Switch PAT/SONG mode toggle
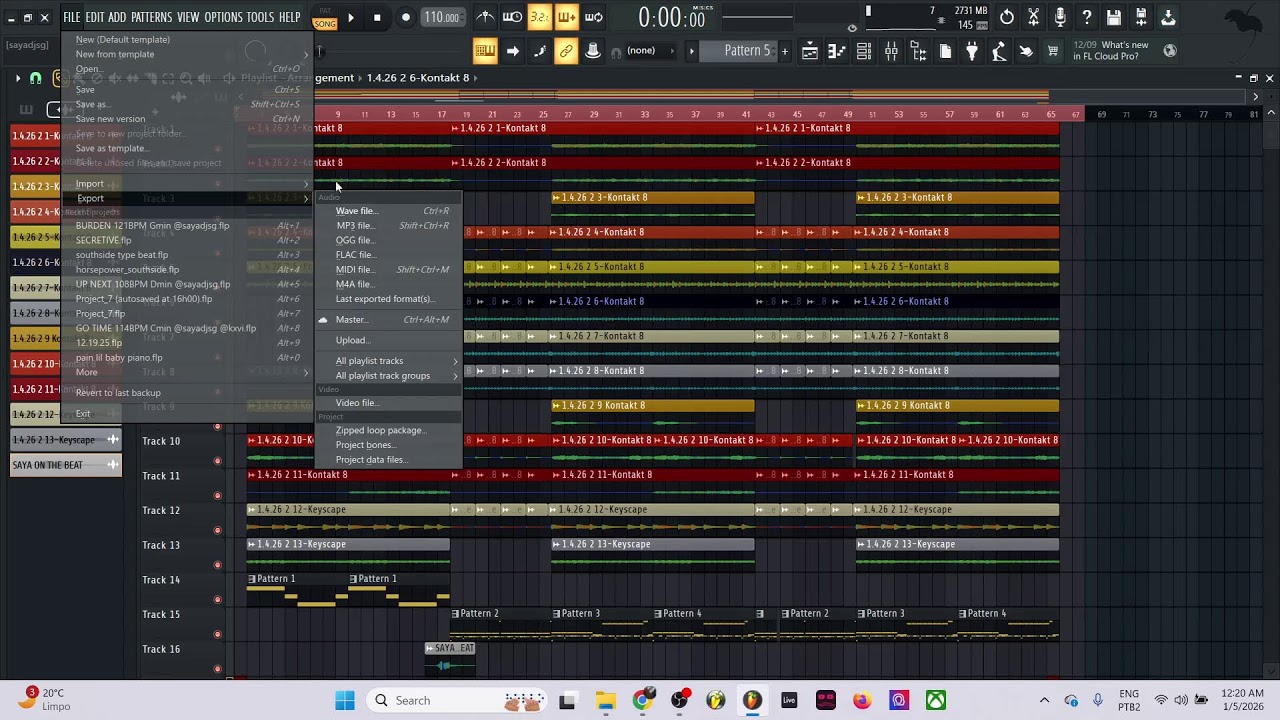The image size is (1280, 720). coord(325,17)
